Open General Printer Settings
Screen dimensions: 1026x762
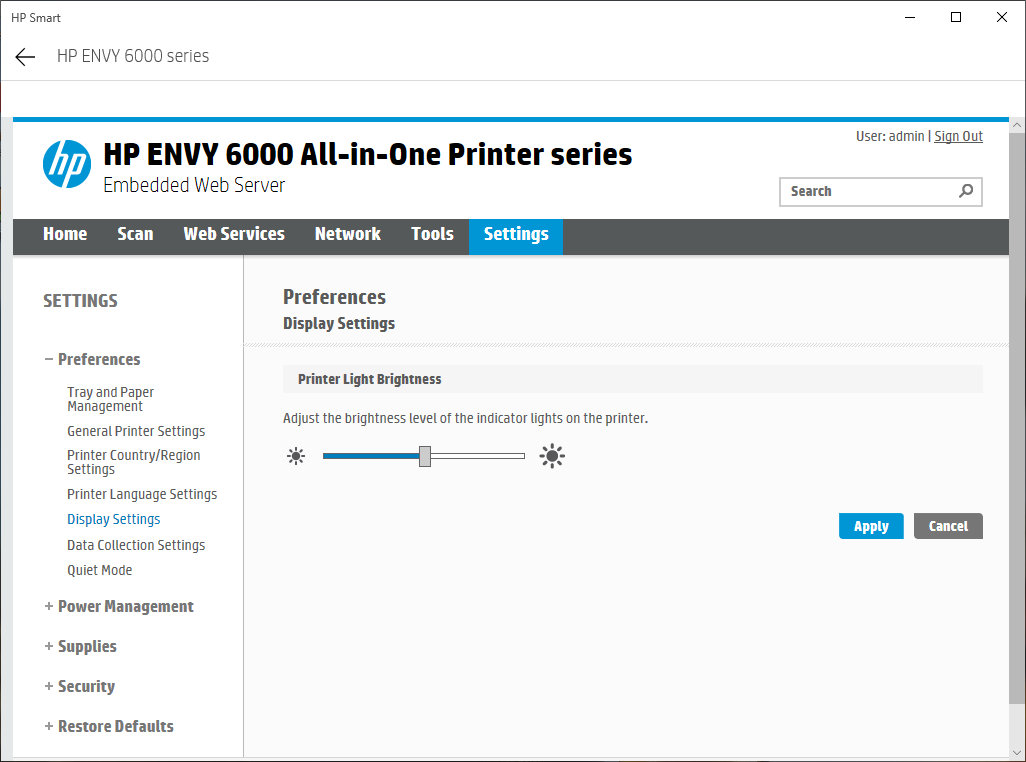136,431
